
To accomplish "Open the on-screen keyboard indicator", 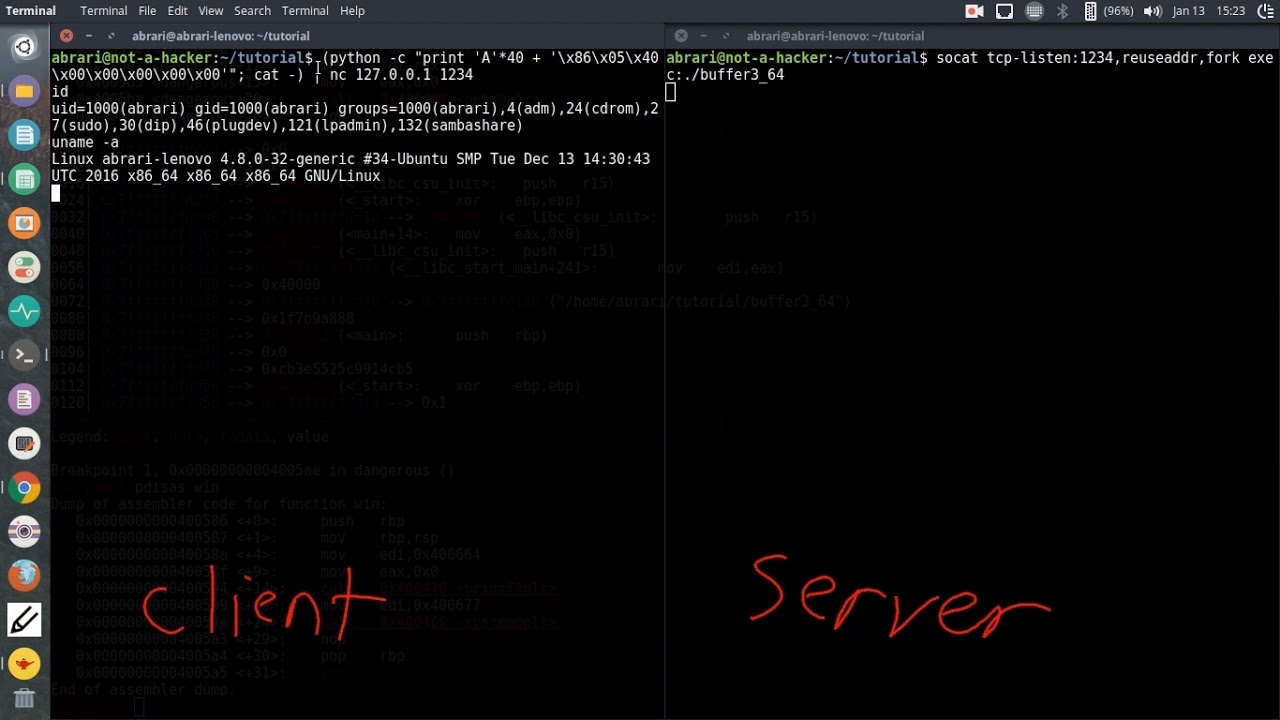I will 1034,11.
